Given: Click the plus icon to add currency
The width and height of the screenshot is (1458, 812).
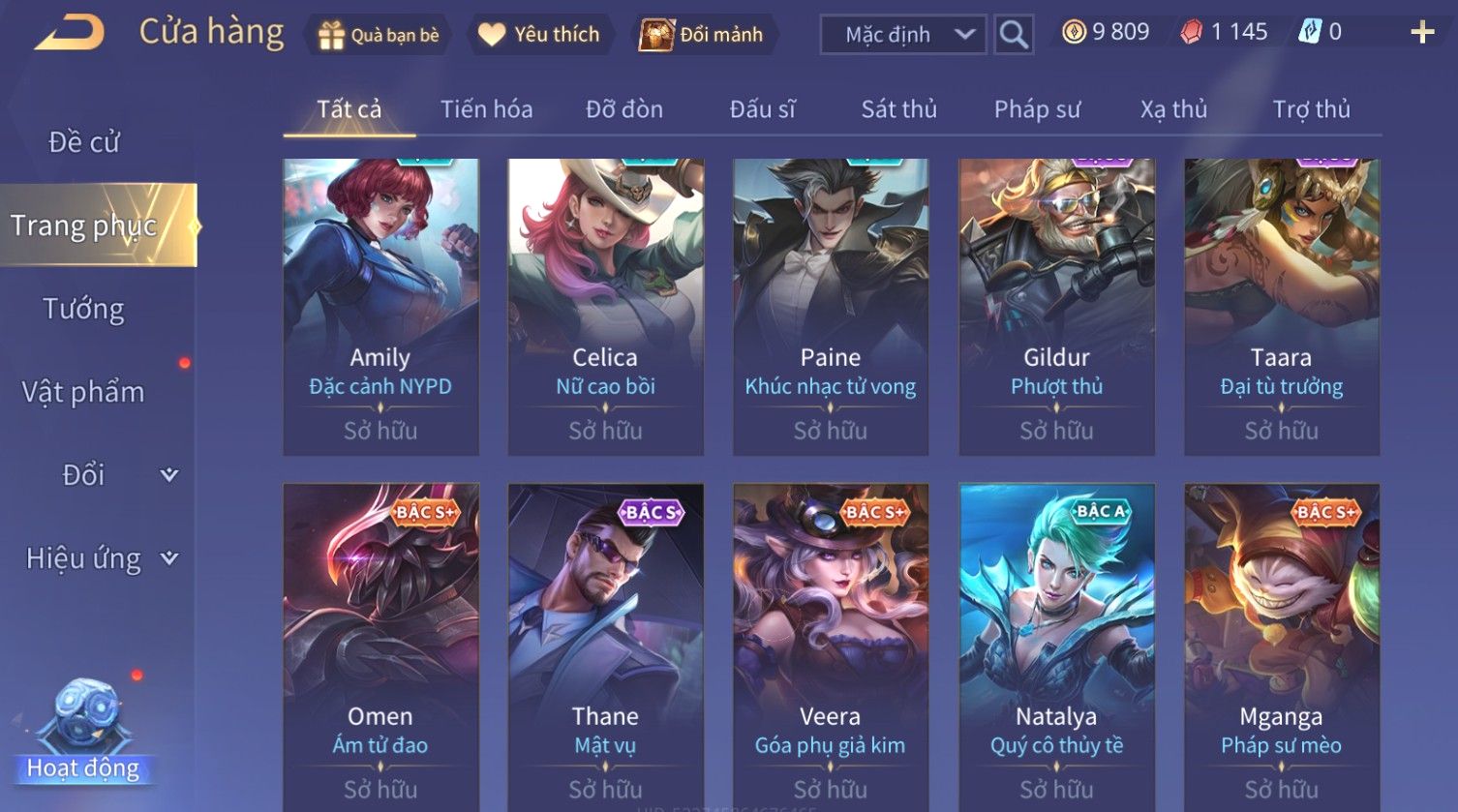Looking at the screenshot, I should pos(1422,33).
